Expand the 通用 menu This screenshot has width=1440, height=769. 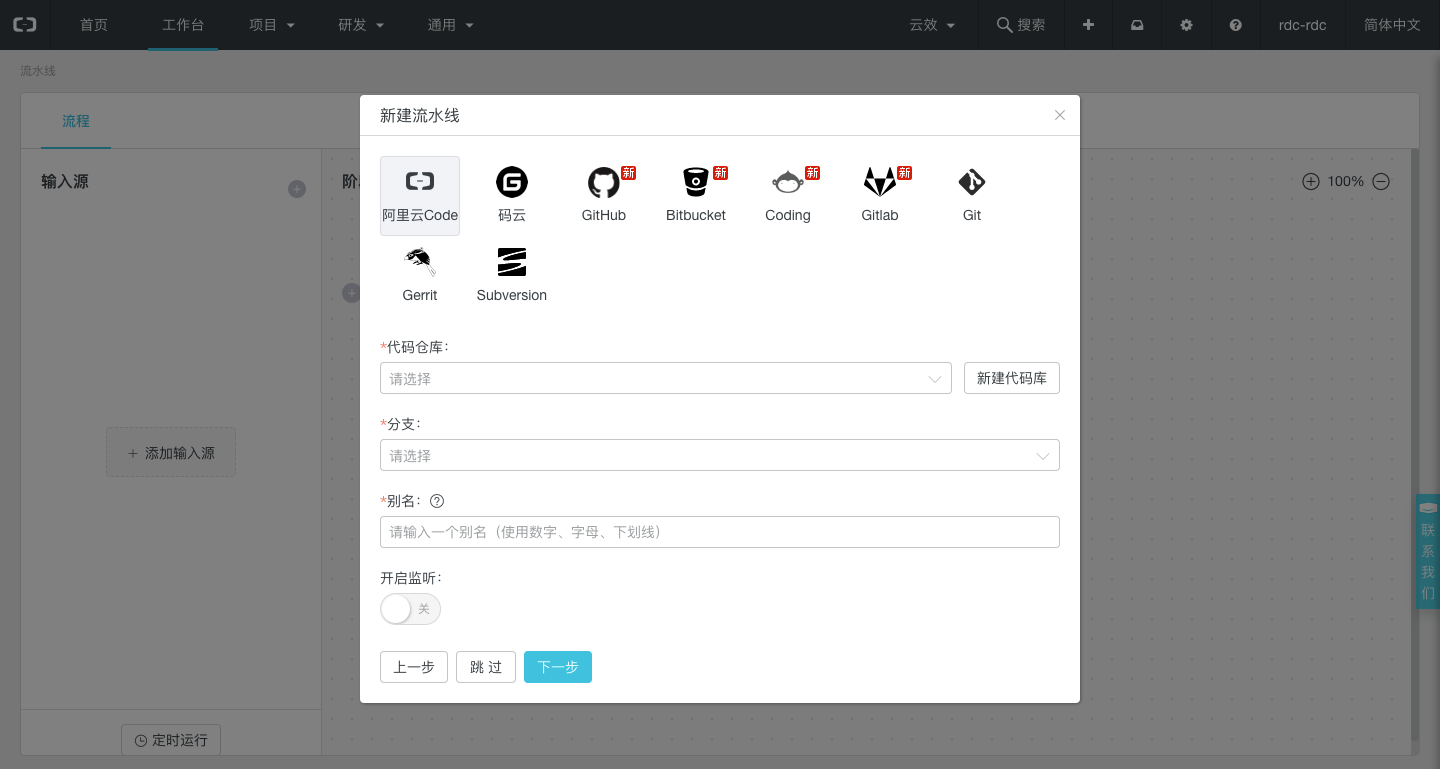pyautogui.click(x=451, y=25)
